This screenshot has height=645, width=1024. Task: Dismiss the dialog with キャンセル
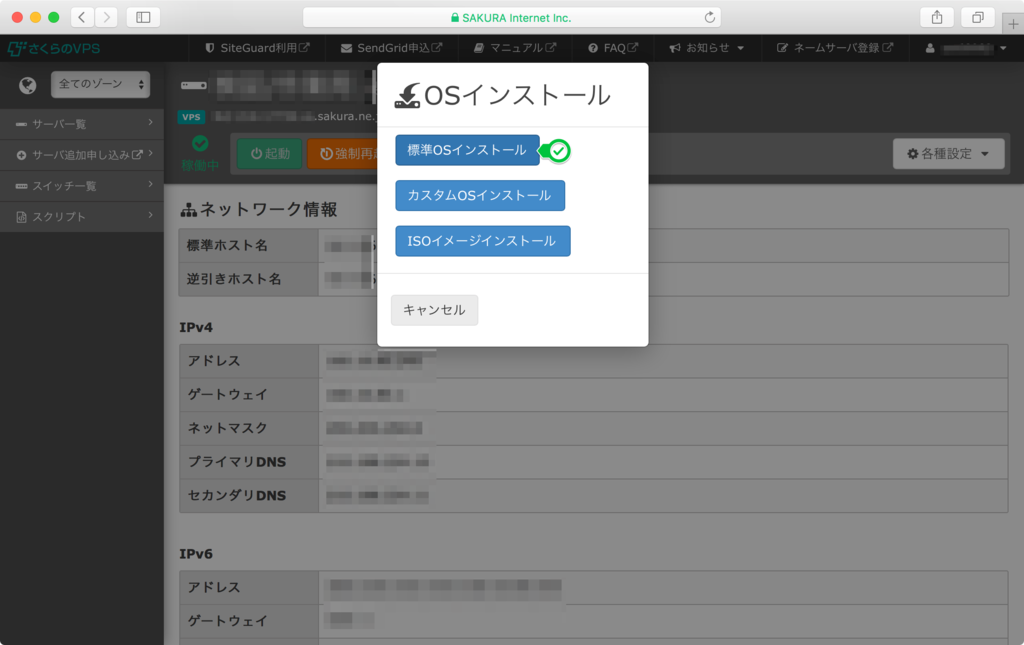[434, 310]
